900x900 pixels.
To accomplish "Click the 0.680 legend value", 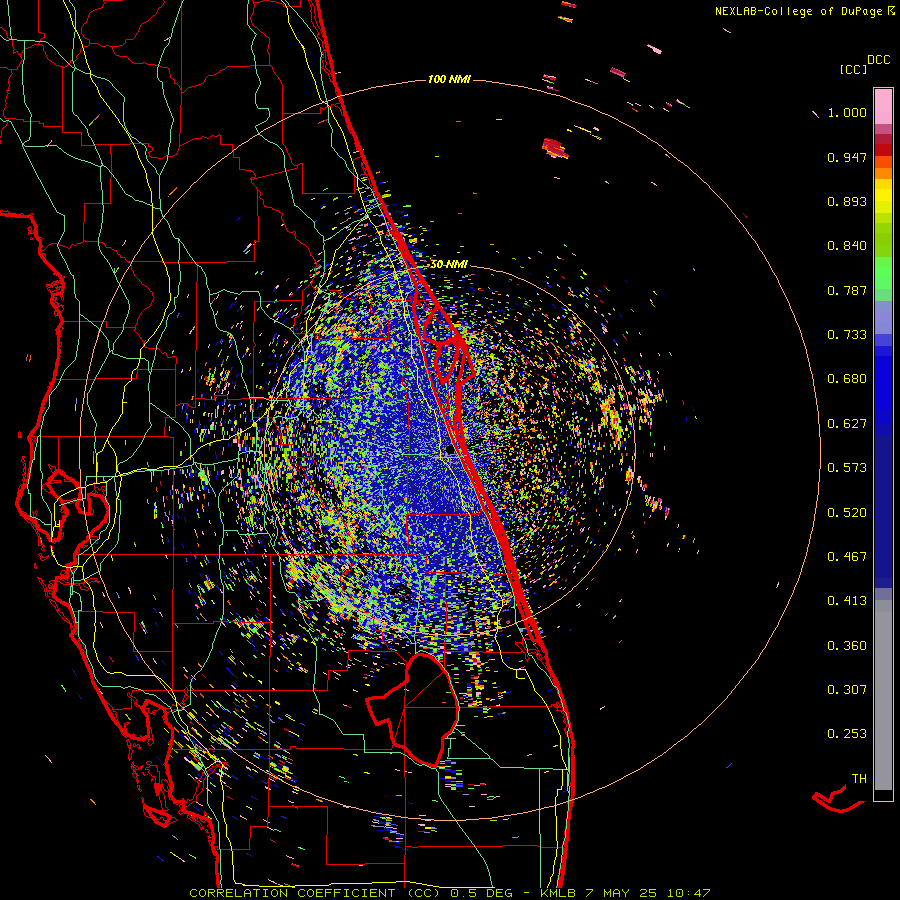I will [847, 379].
